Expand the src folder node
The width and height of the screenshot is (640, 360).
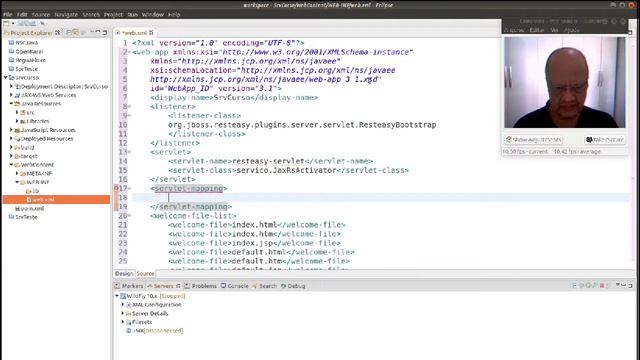tap(17, 112)
